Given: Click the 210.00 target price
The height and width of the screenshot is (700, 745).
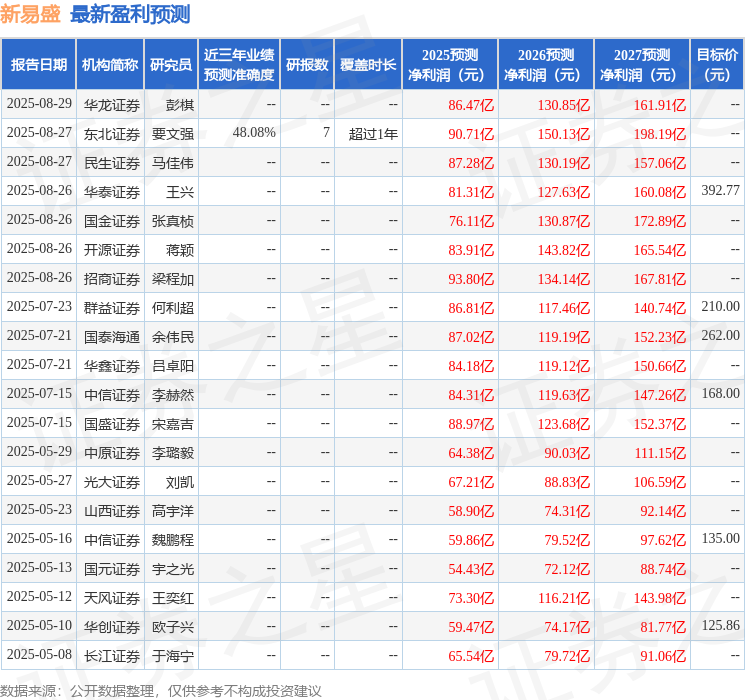Looking at the screenshot, I should click(x=720, y=307).
